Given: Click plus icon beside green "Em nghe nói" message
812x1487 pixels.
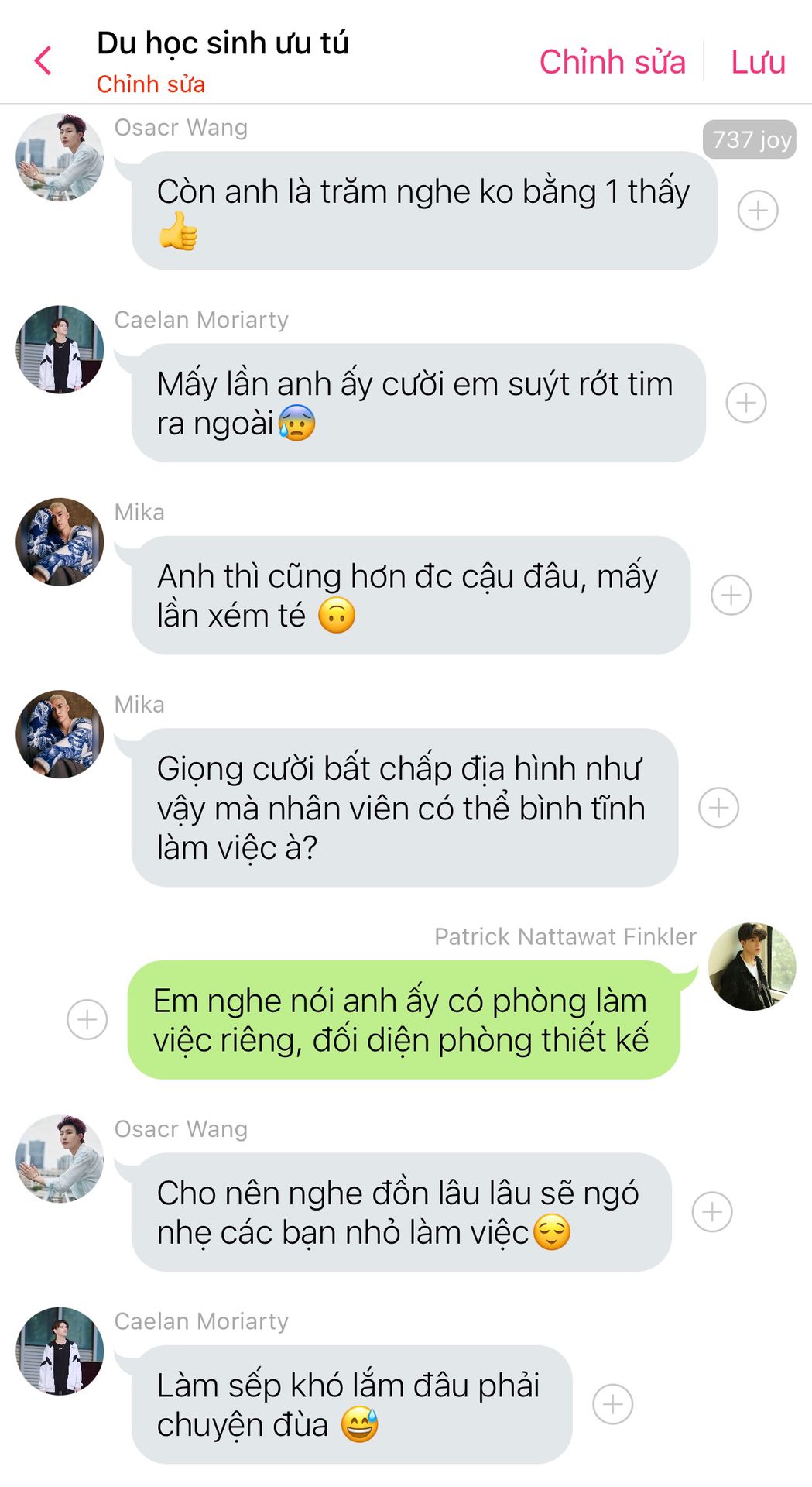Looking at the screenshot, I should (87, 1019).
